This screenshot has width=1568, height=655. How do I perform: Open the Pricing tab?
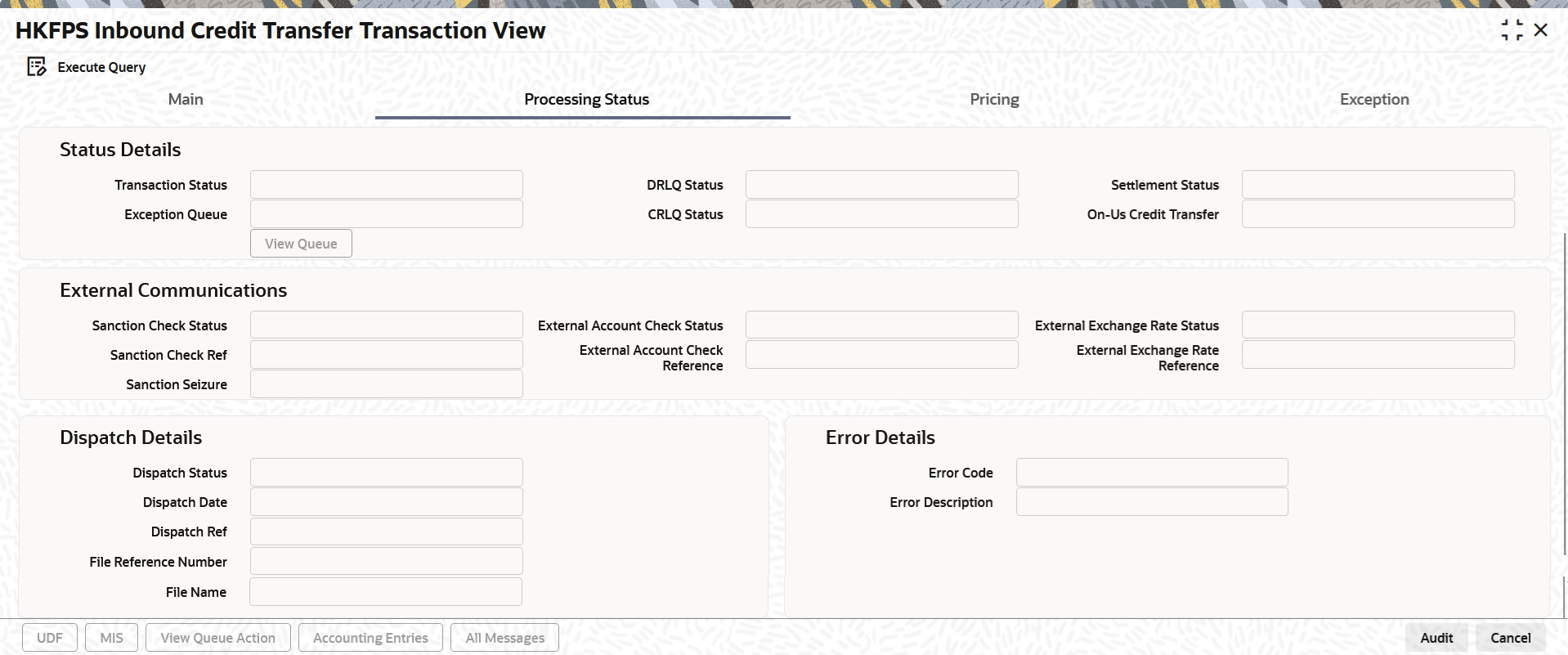pyautogui.click(x=994, y=100)
